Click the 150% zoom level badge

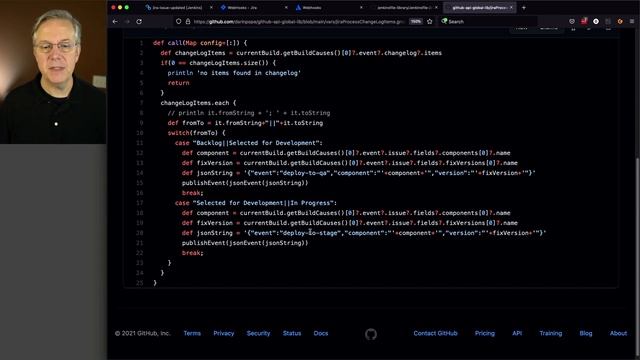(x=416, y=21)
